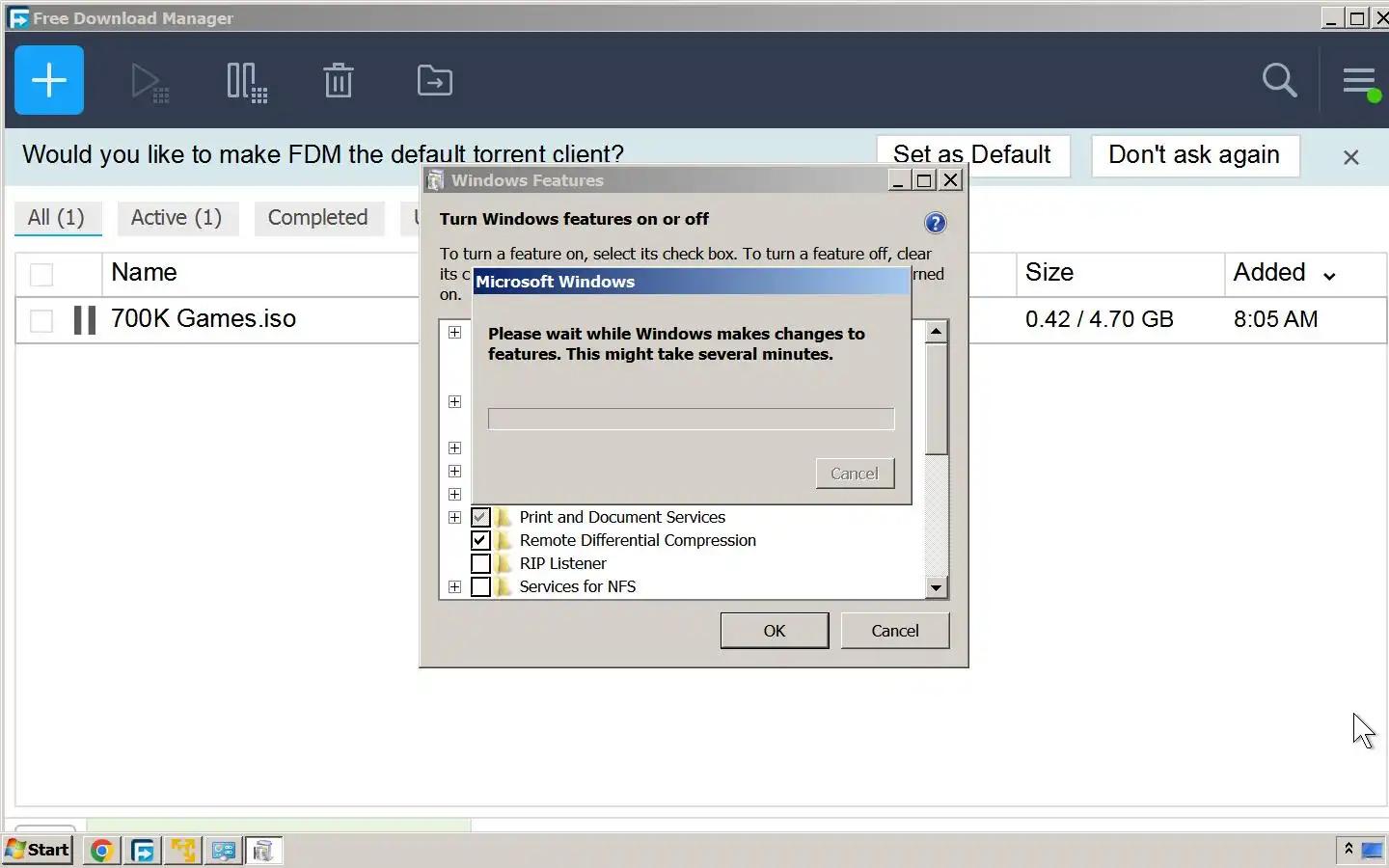Click the progress bar in Microsoft Windows dialog
The height and width of the screenshot is (868, 1389).
click(x=691, y=419)
